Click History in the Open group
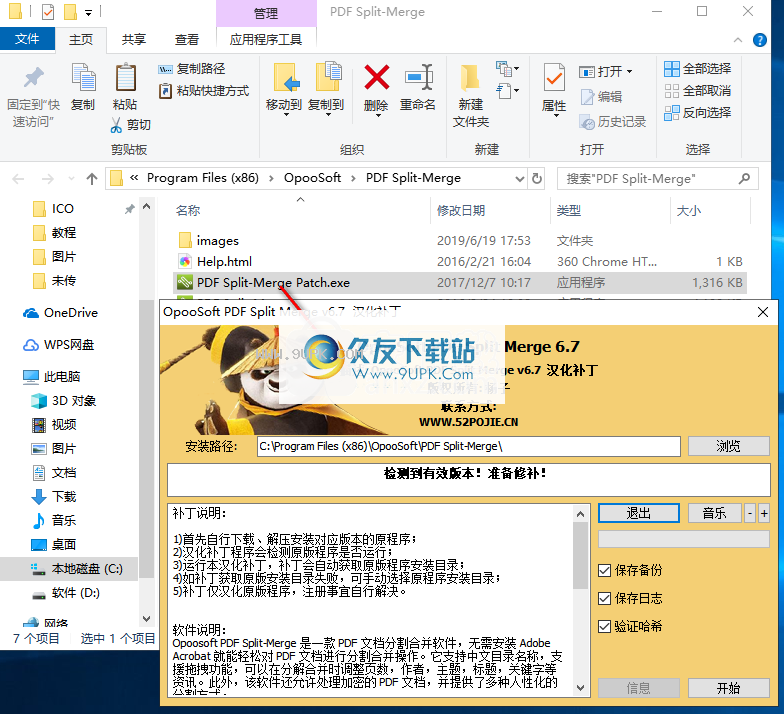This screenshot has width=784, height=714. click(x=612, y=122)
